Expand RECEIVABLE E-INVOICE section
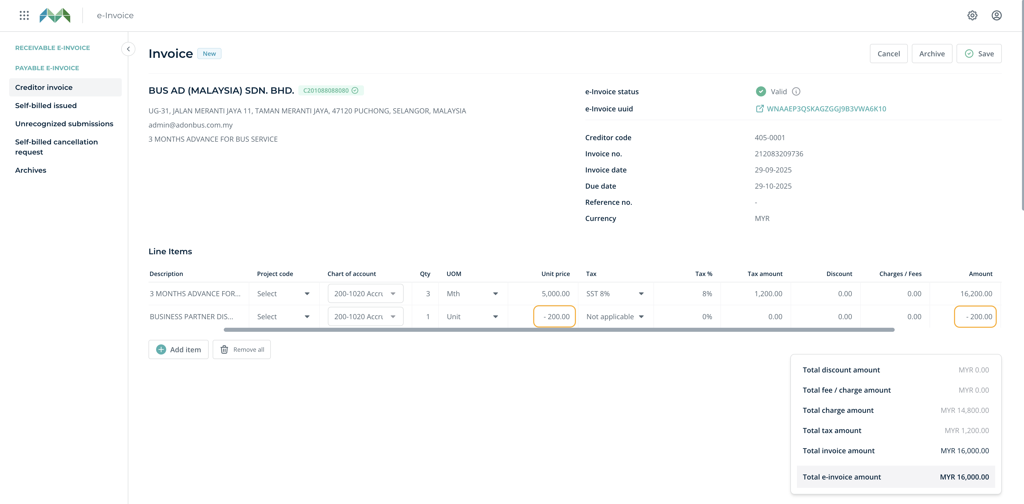Screen dimensions: 1024x504 [x=52, y=48]
